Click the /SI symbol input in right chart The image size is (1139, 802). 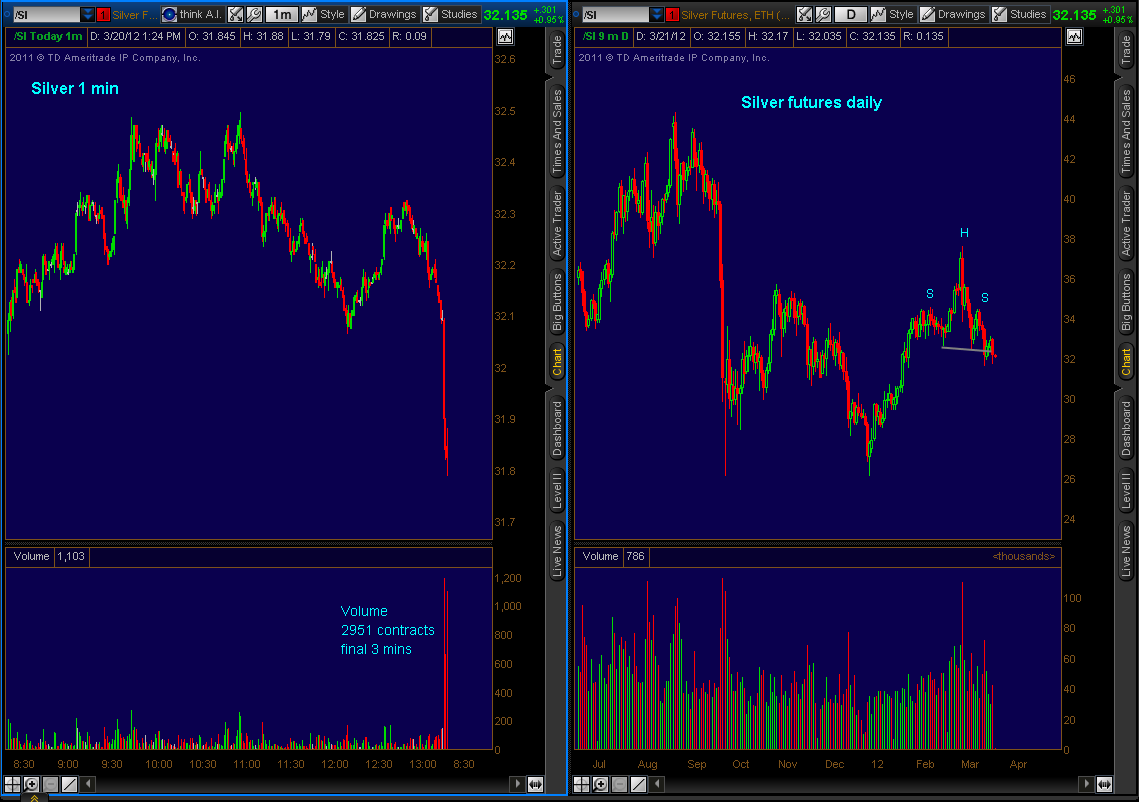(614, 15)
